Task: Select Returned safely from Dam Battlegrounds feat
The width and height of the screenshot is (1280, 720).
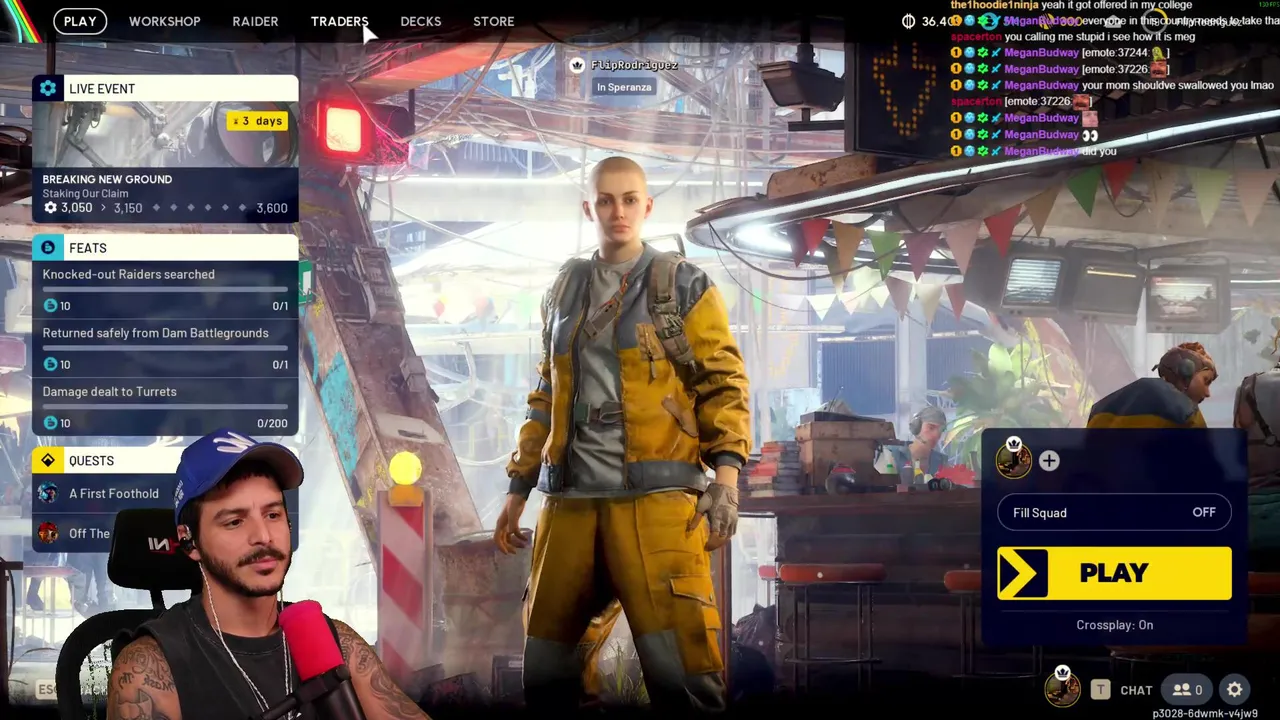Action: tap(165, 348)
